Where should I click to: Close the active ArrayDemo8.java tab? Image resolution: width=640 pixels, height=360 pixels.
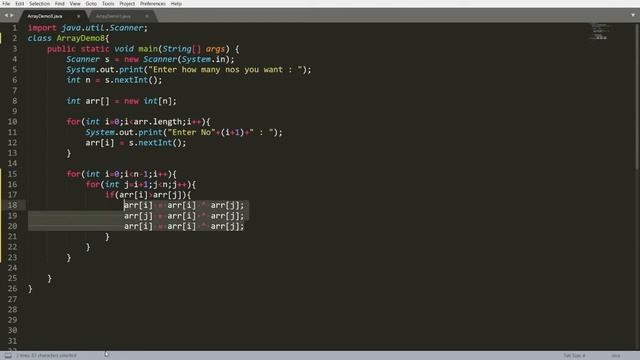click(78, 16)
